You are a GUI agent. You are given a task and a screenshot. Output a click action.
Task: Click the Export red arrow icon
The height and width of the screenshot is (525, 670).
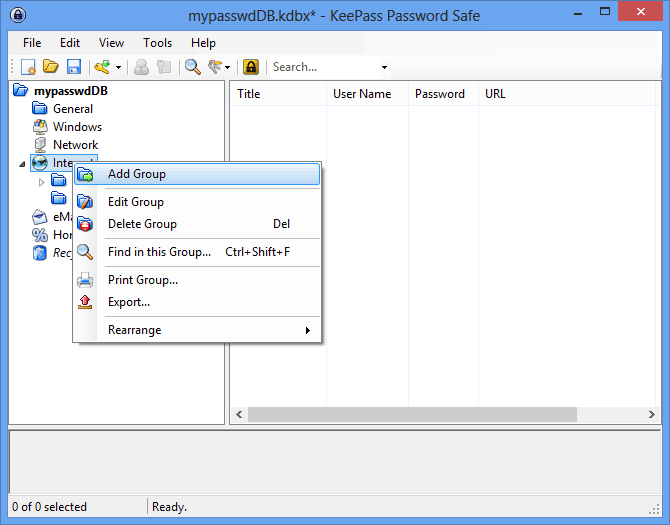(x=85, y=302)
